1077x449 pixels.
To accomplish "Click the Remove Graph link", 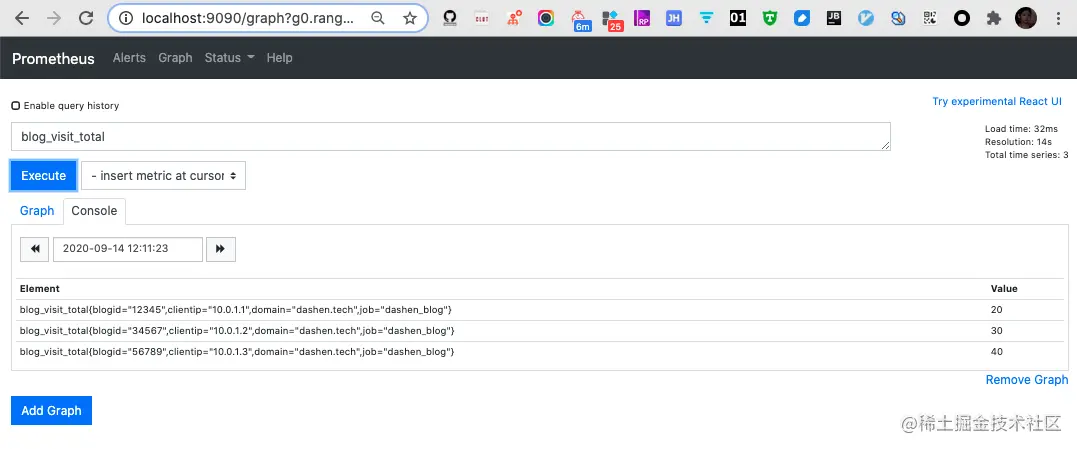I will [1027, 380].
